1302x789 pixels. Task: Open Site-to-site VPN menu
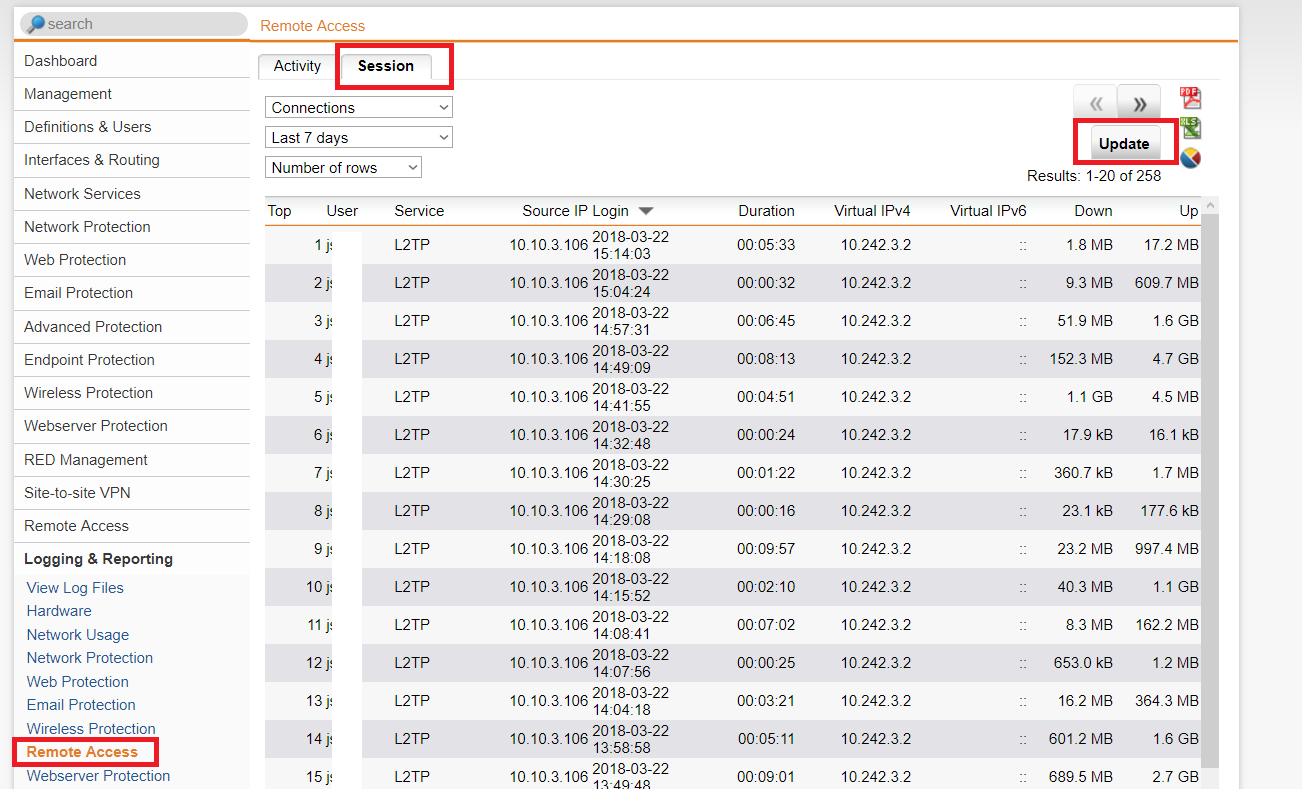coord(132,493)
